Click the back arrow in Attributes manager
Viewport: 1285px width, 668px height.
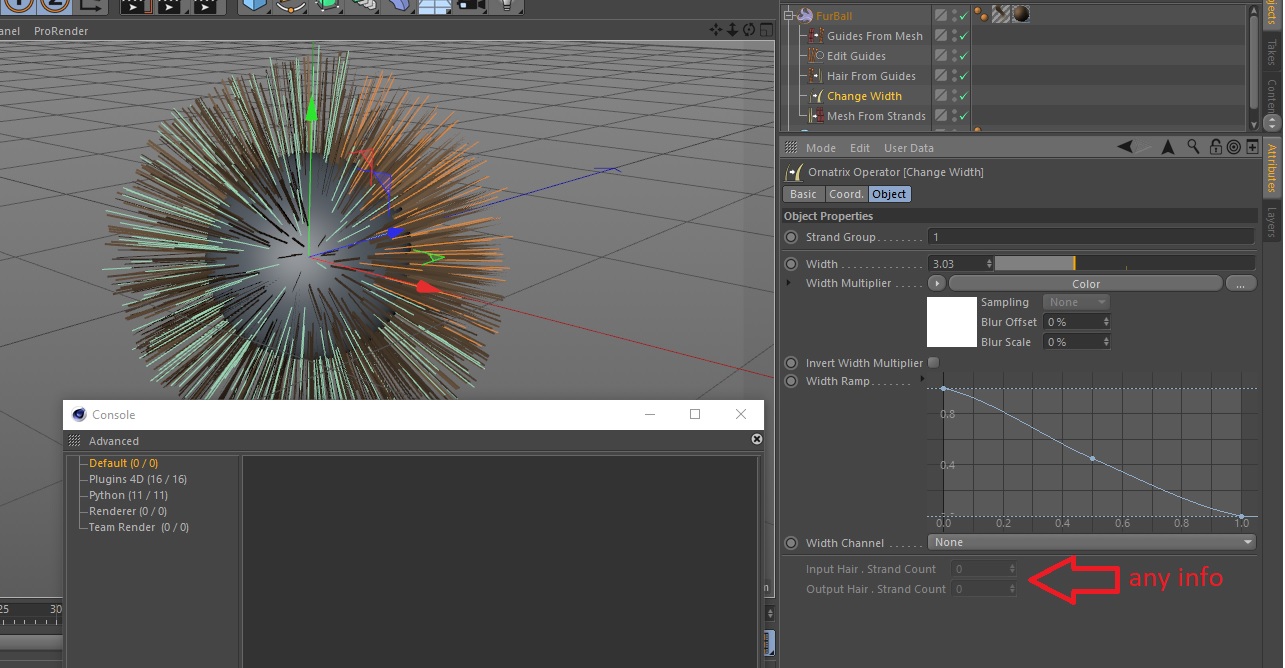coord(1127,147)
